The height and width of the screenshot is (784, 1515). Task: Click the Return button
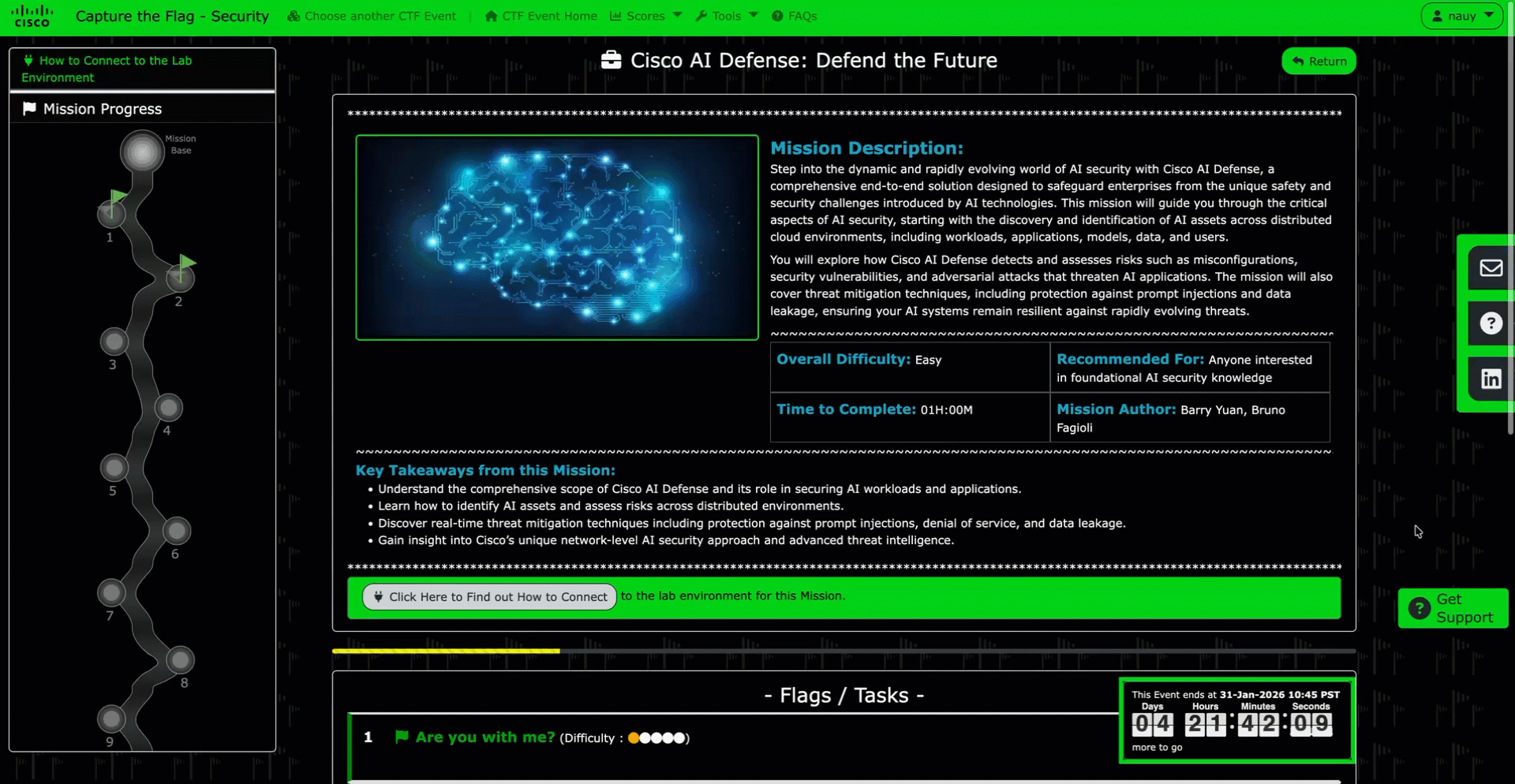(x=1319, y=62)
